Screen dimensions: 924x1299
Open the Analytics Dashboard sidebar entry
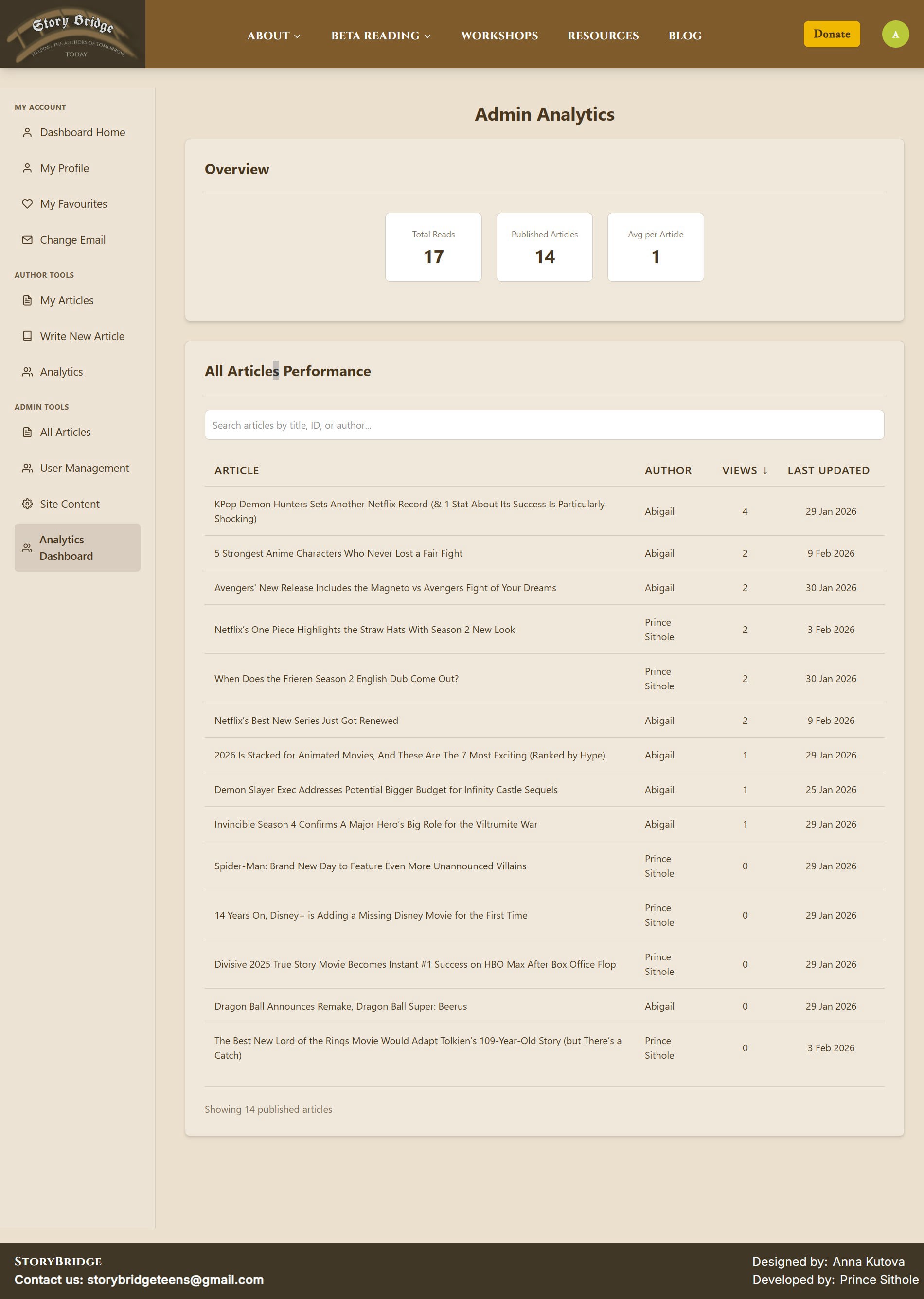click(77, 548)
